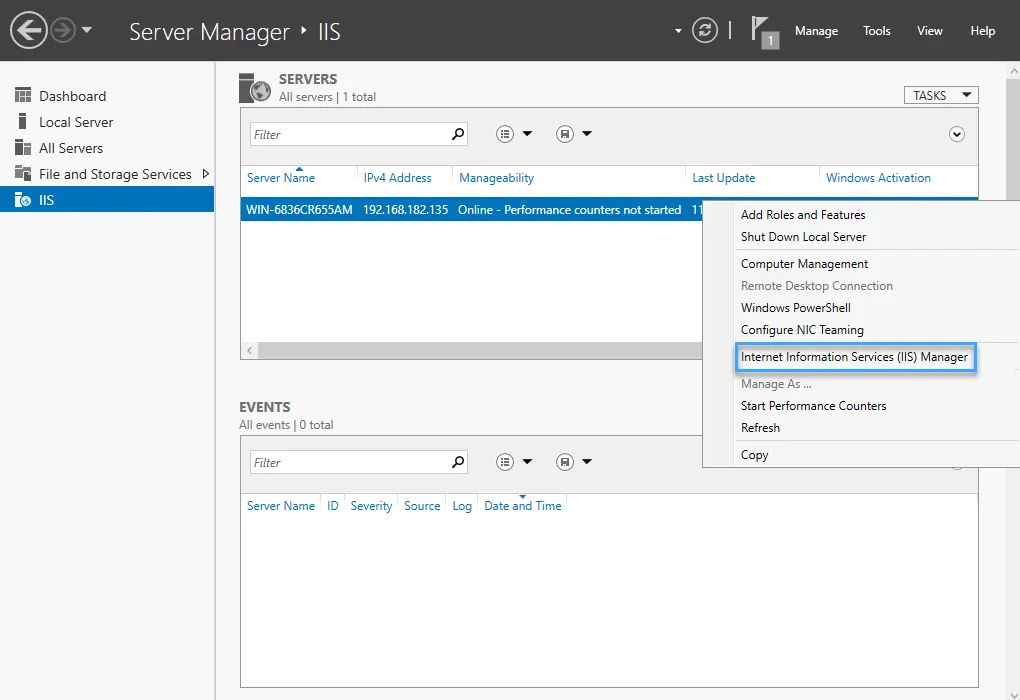Screen dimensions: 1020x700
Task: Select All Servers in the sidebar
Action: pos(71,148)
